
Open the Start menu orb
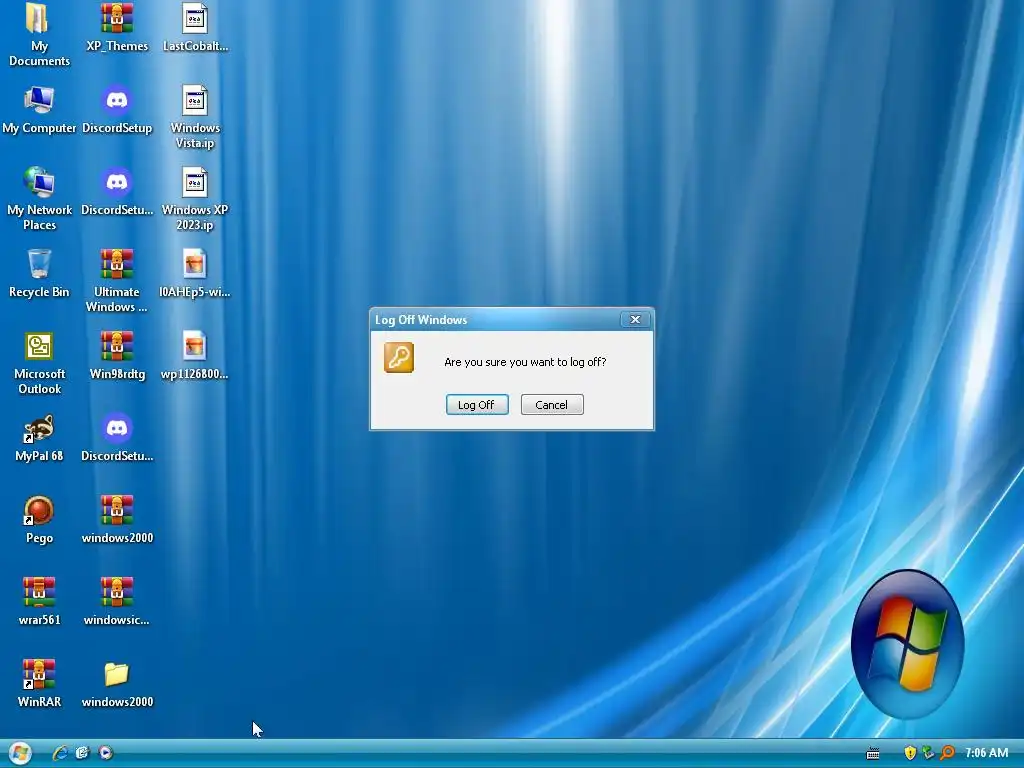point(20,753)
